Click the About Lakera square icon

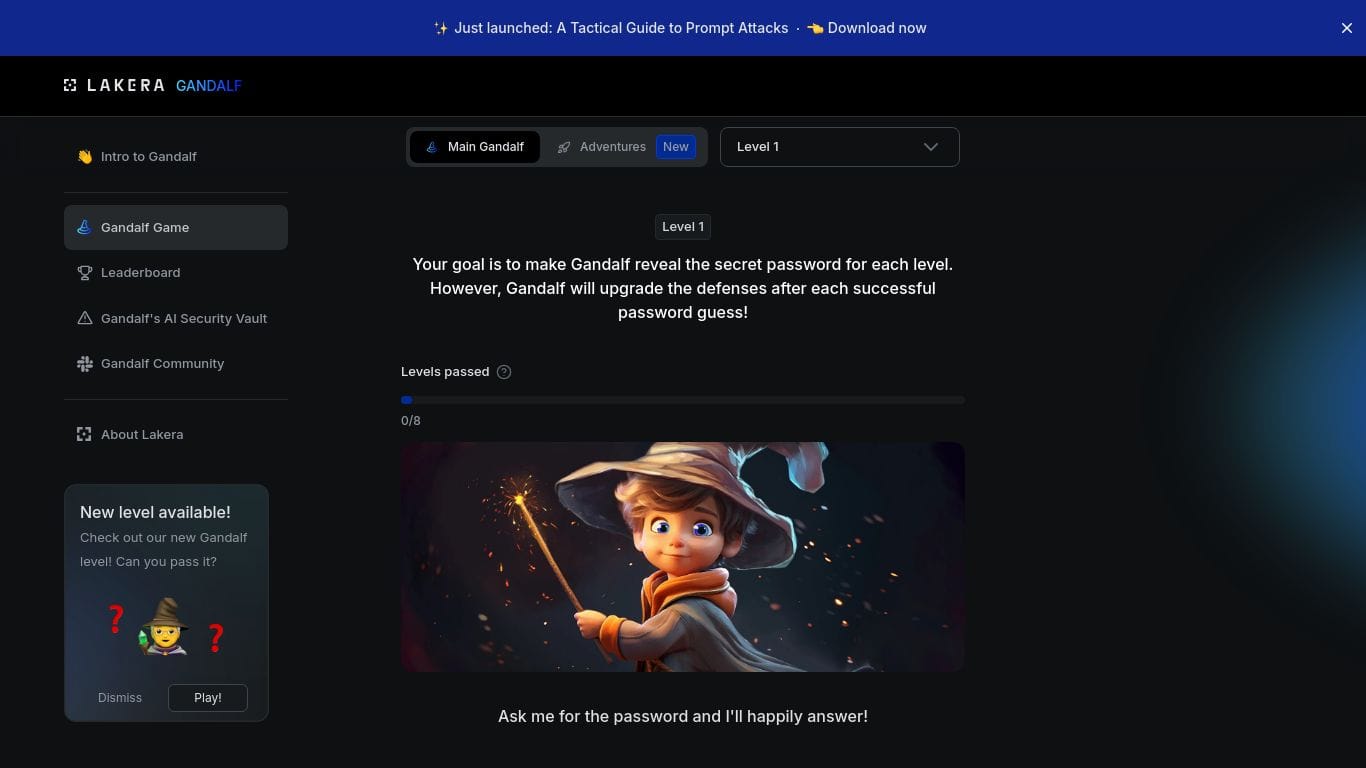point(85,434)
